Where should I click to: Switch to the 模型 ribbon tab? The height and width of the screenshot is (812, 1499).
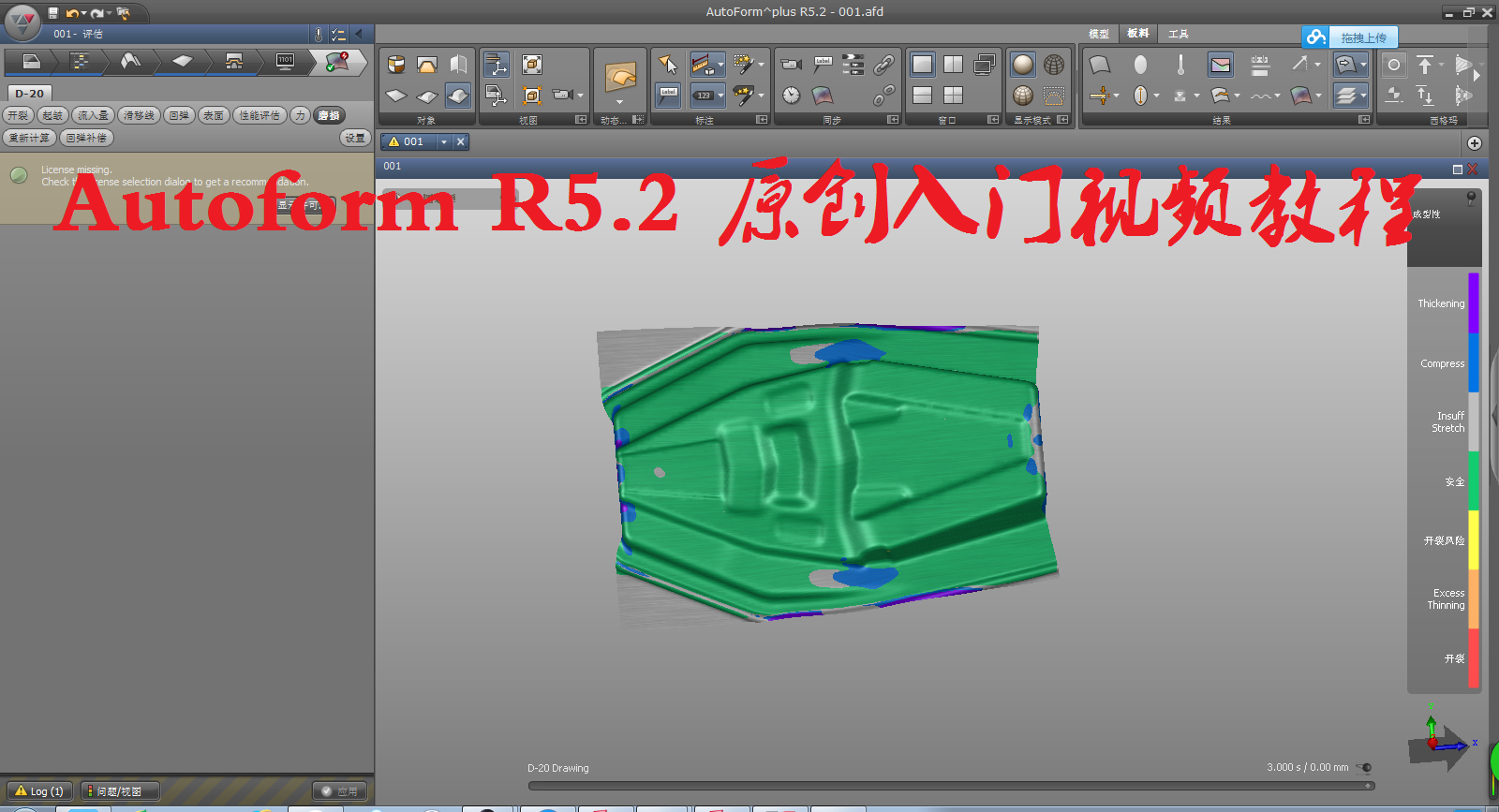coord(1099,34)
